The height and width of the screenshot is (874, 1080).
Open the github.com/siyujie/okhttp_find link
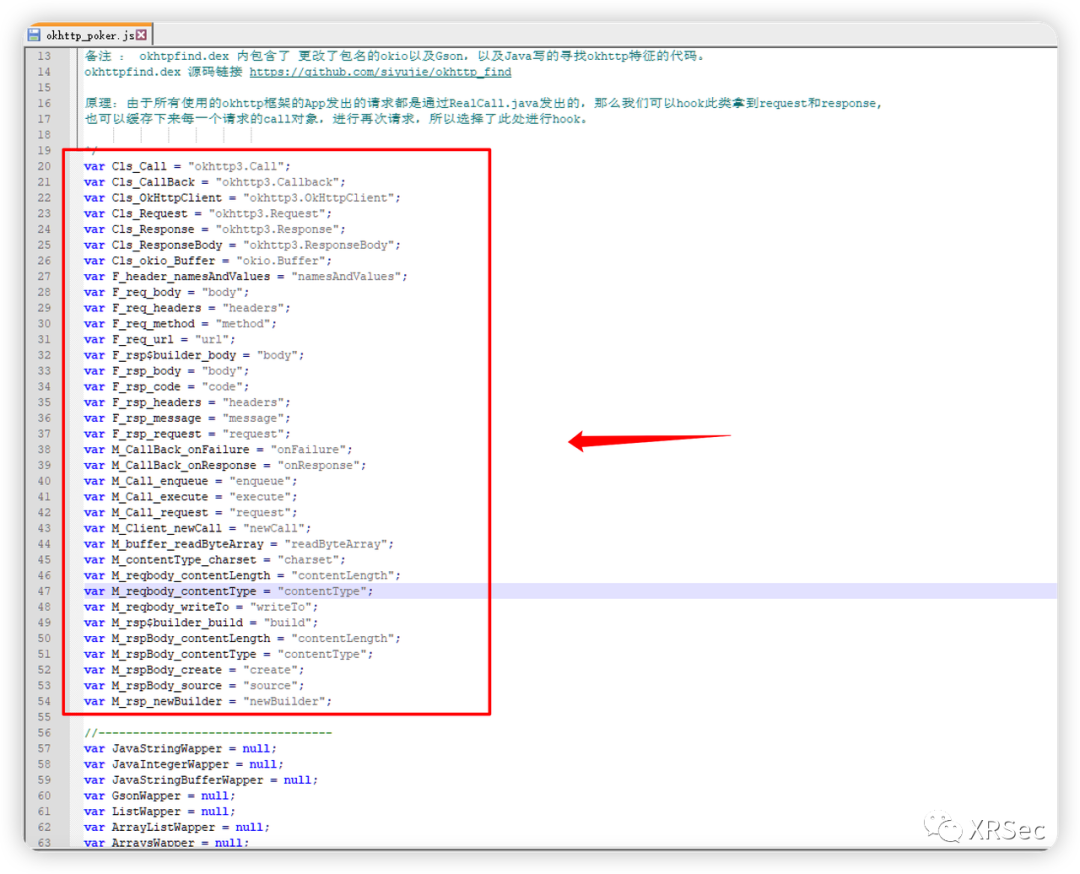coord(380,72)
